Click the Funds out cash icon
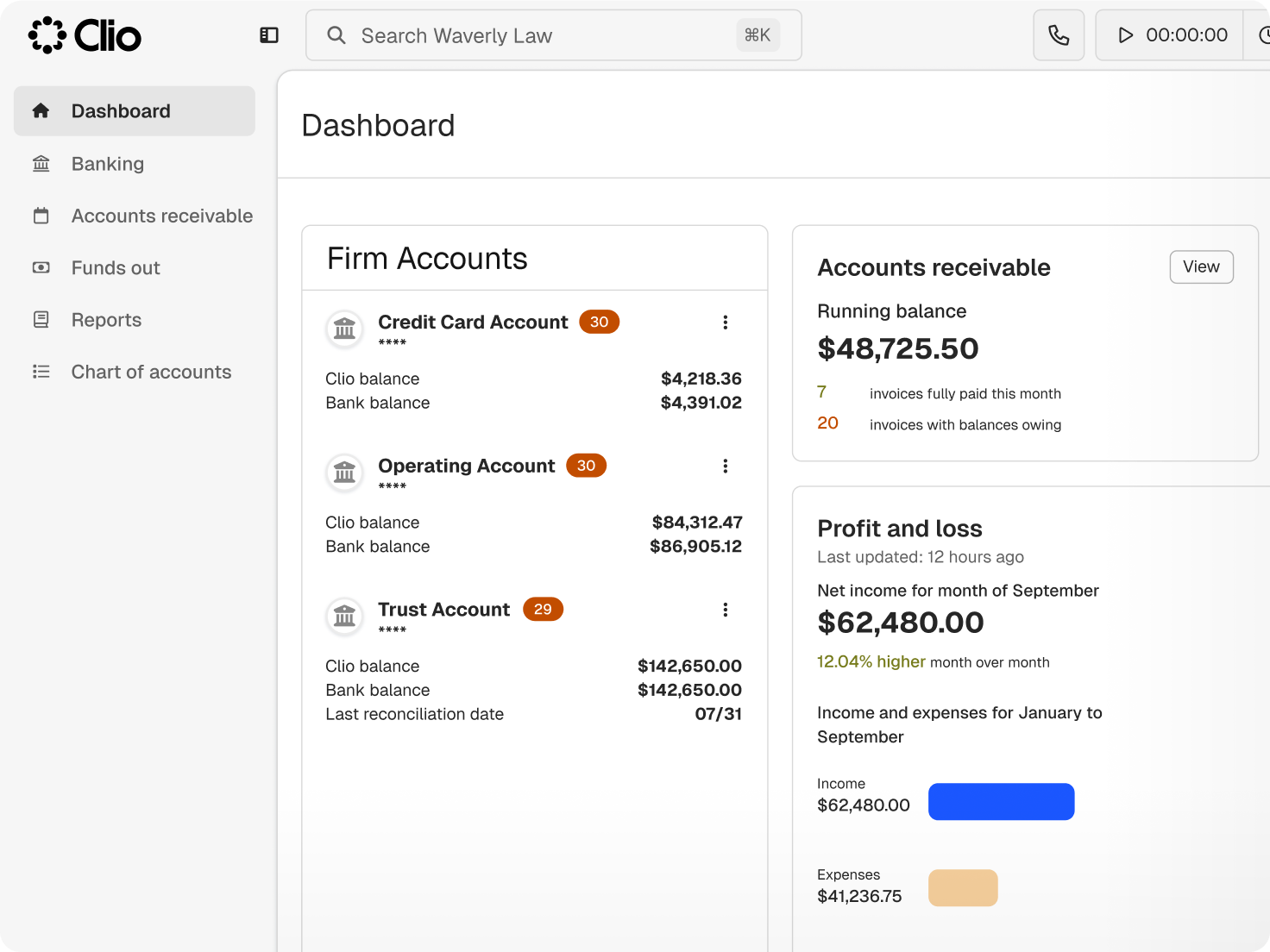Viewport: 1270px width, 952px height. tap(41, 267)
